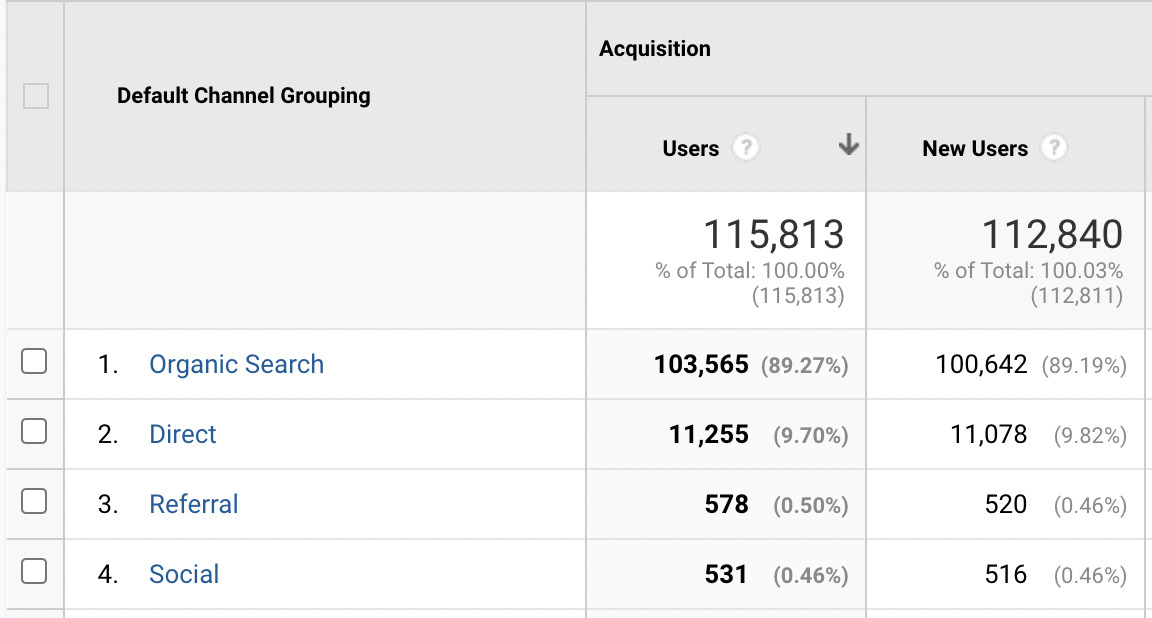
Task: Click the Acquisition section header
Action: click(x=655, y=48)
